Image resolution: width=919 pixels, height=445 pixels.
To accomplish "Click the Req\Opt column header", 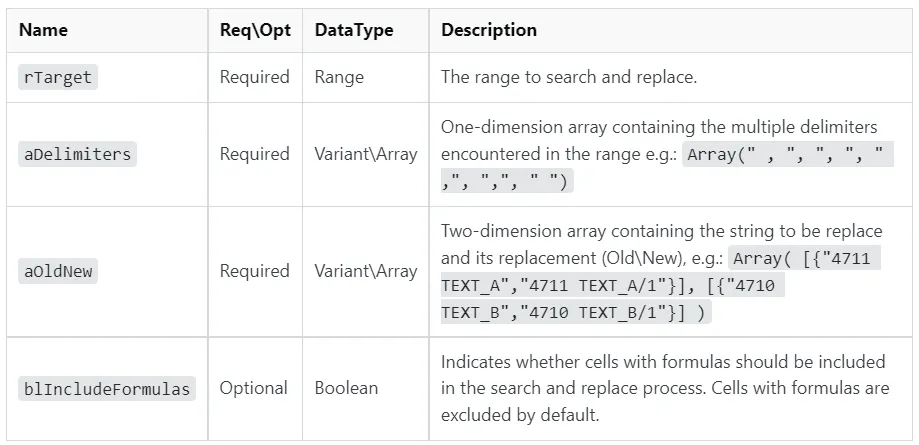I will (255, 30).
